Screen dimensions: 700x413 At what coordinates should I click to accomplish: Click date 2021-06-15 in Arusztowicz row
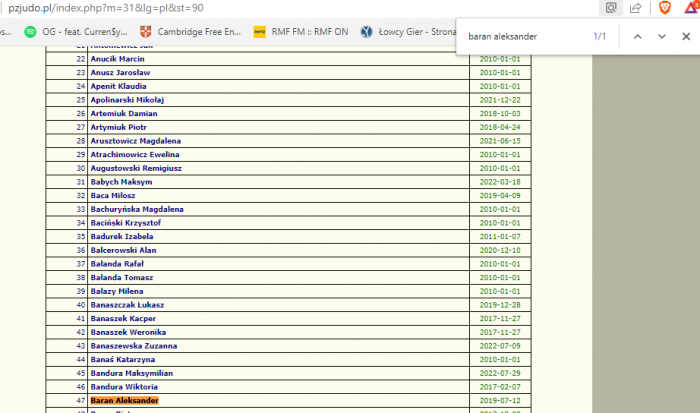pyautogui.click(x=500, y=141)
